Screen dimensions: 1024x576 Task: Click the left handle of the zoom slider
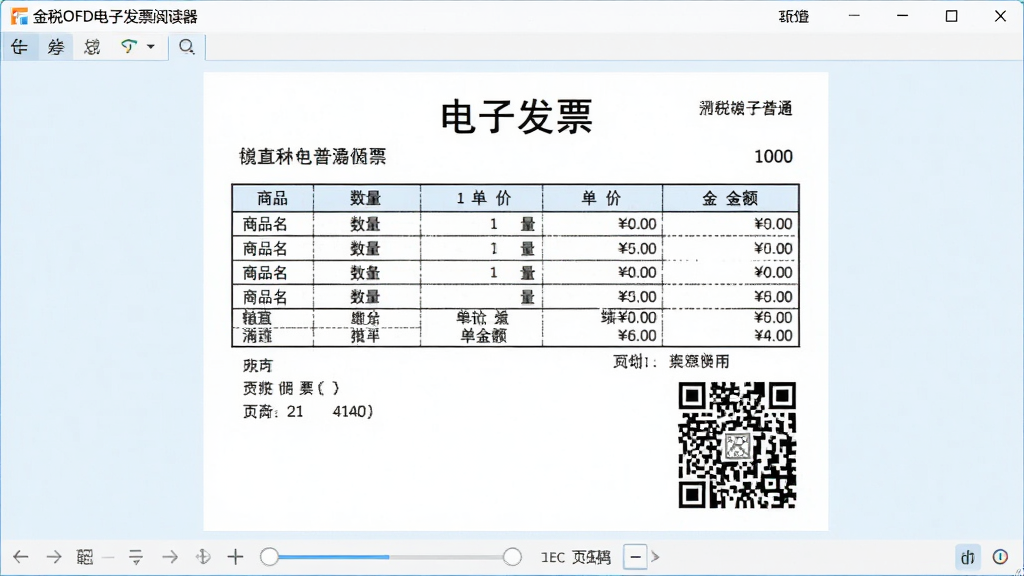click(x=269, y=556)
